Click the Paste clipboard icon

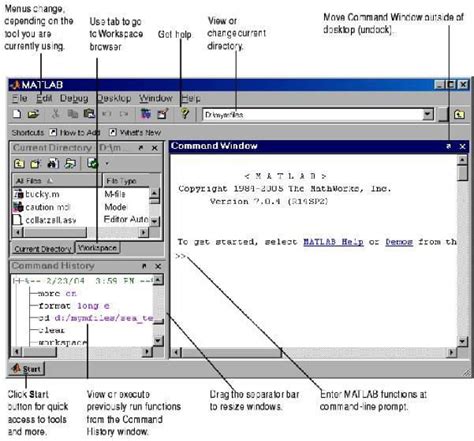(89, 114)
